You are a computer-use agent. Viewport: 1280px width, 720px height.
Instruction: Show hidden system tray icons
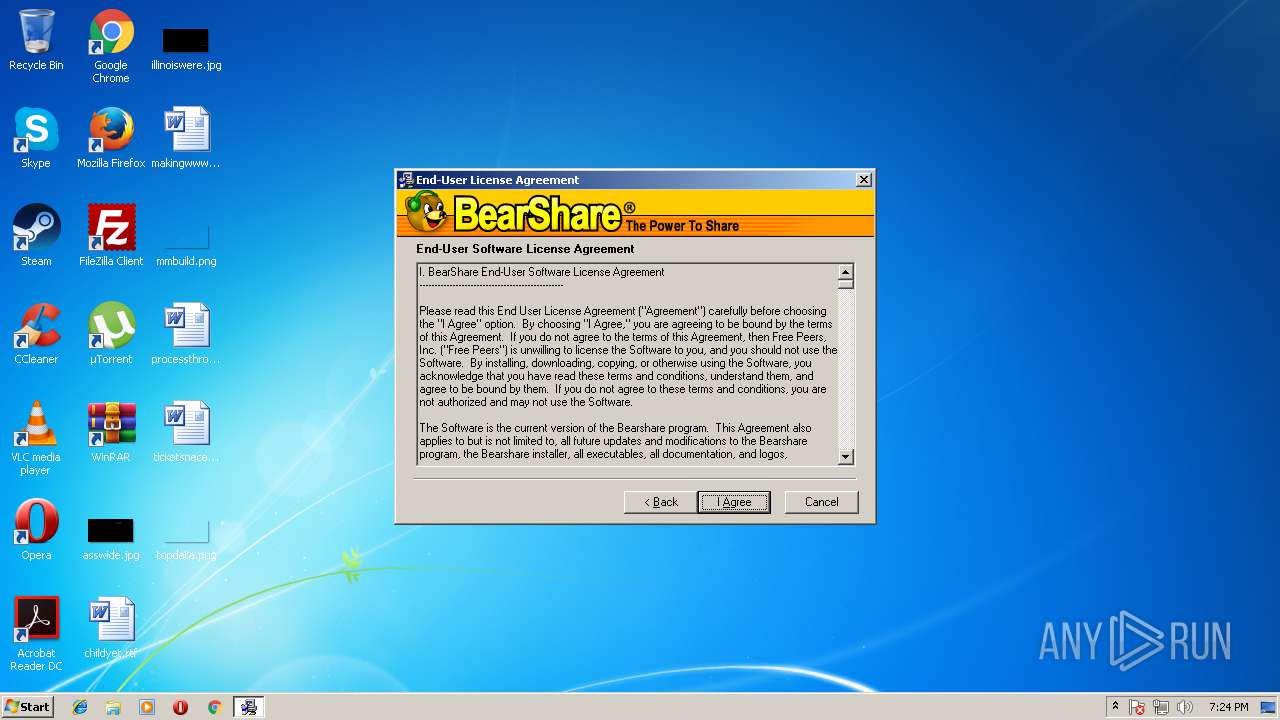coord(1115,707)
